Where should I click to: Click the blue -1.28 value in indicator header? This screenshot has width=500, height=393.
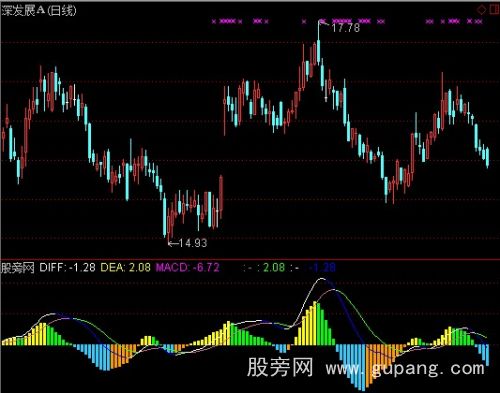[322, 267]
